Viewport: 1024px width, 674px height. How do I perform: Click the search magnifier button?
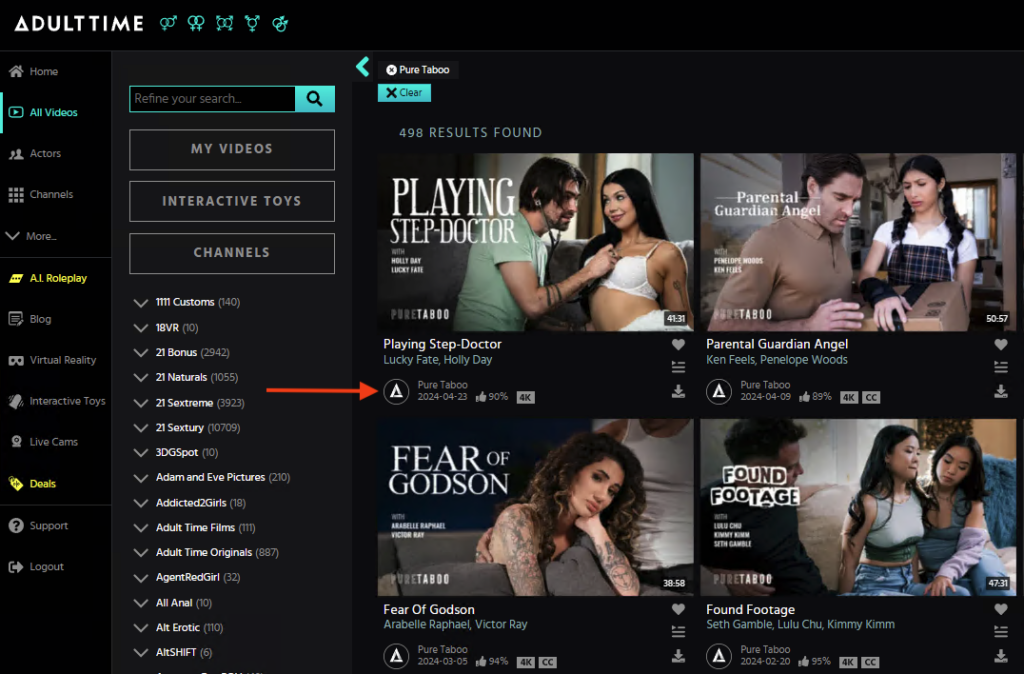[315, 99]
